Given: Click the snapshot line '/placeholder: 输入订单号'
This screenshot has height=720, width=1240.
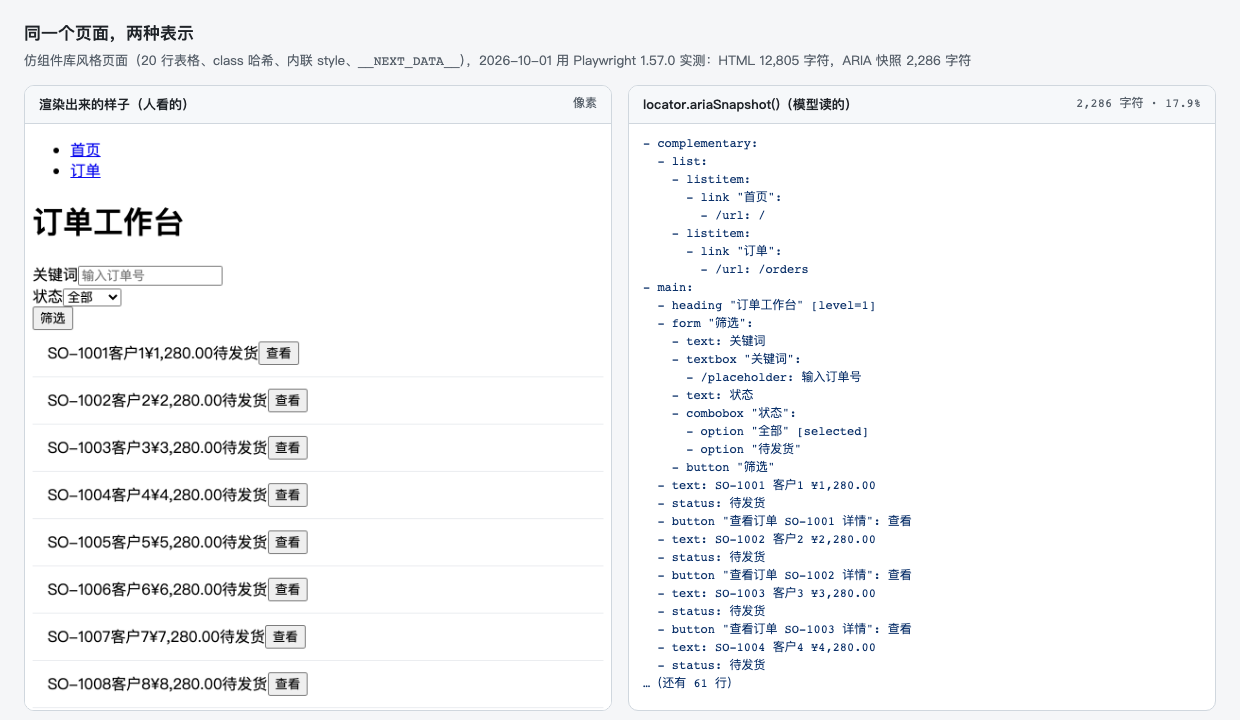Looking at the screenshot, I should [x=773, y=377].
